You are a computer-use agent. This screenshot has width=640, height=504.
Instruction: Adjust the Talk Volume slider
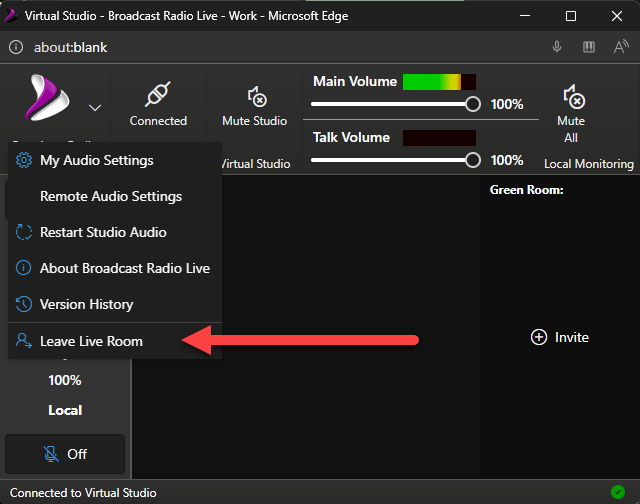(396, 160)
